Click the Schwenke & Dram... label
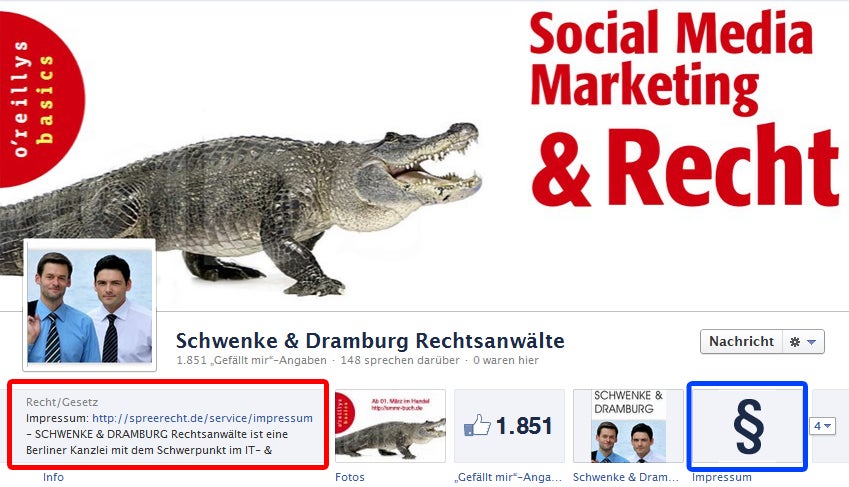The height and width of the screenshot is (487, 849). pos(626,477)
